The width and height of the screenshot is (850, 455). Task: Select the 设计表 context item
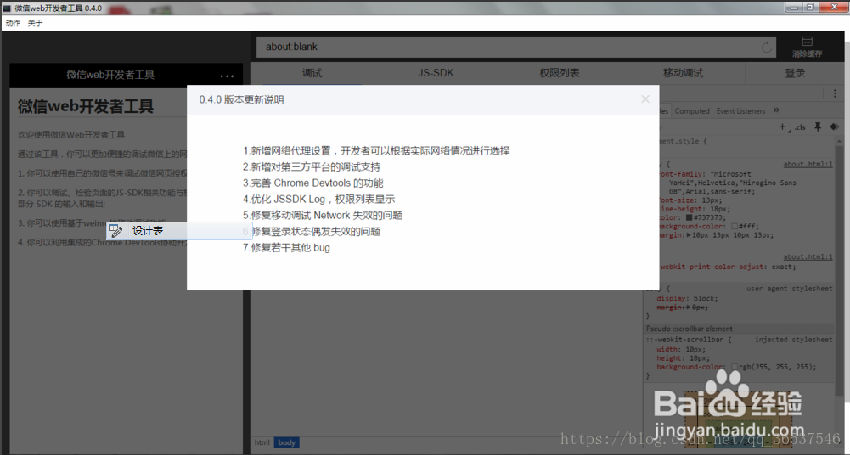[147, 231]
